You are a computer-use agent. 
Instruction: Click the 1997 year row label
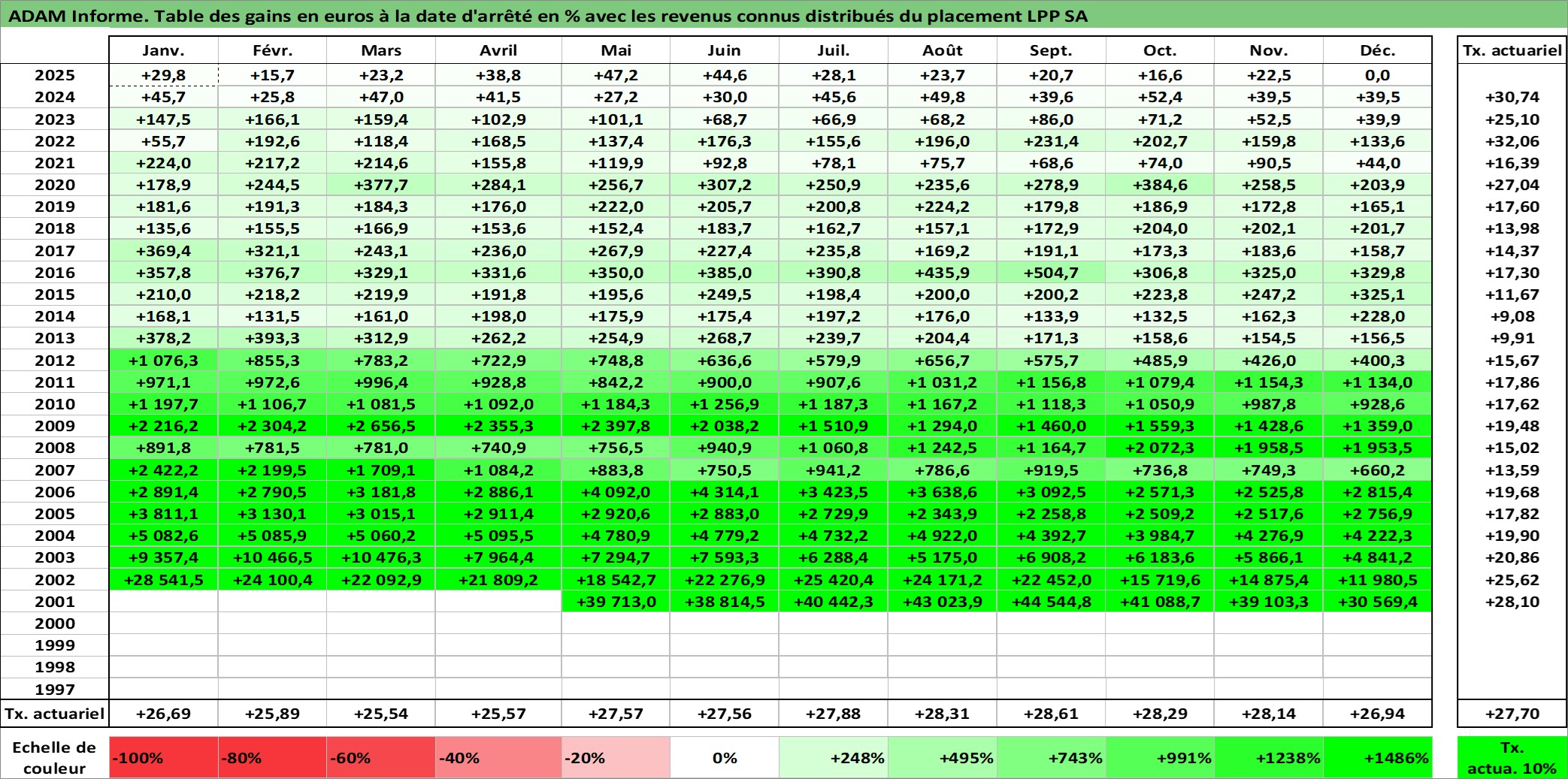(55, 689)
